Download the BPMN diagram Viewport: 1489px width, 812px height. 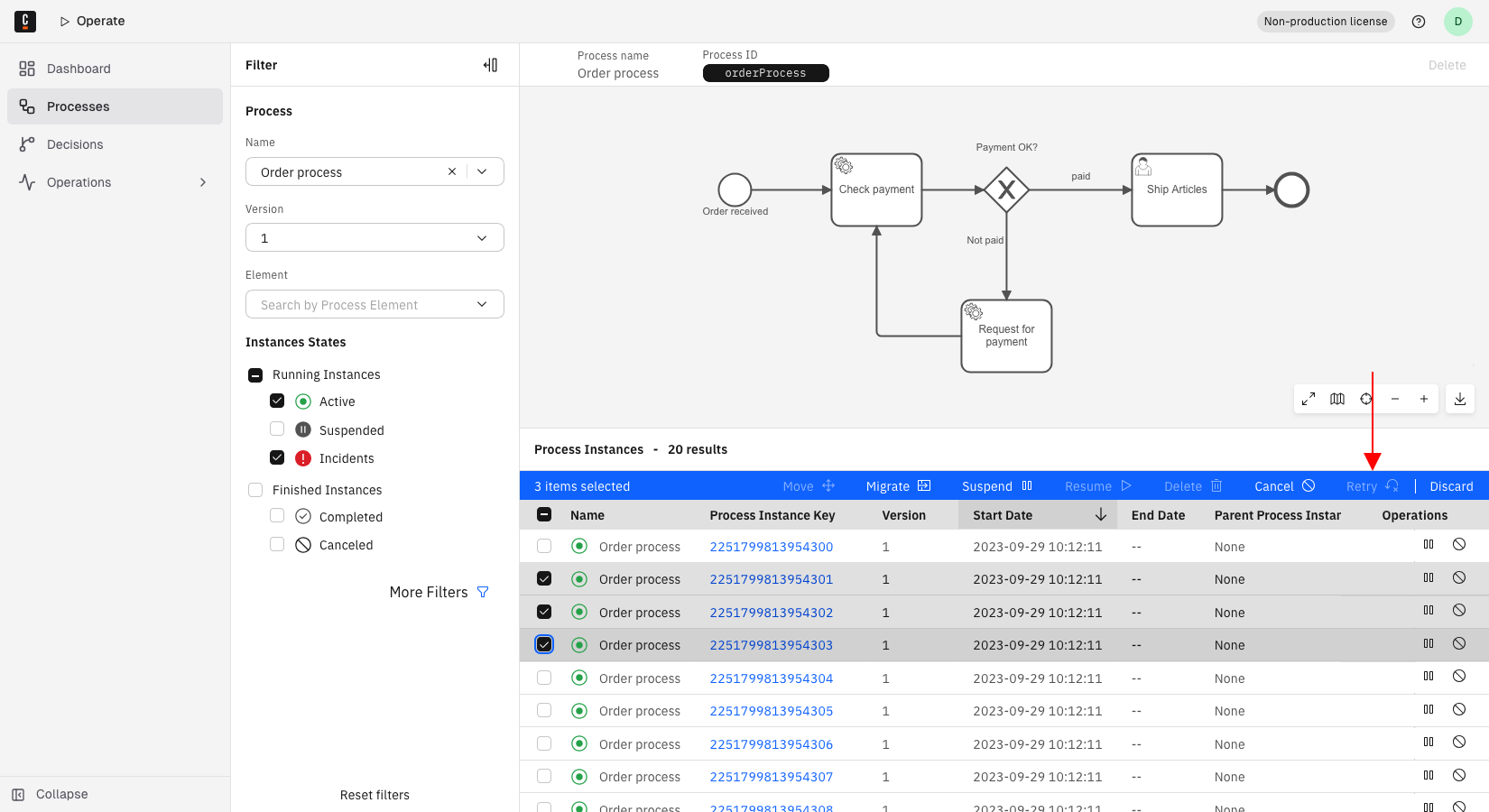click(x=1460, y=399)
